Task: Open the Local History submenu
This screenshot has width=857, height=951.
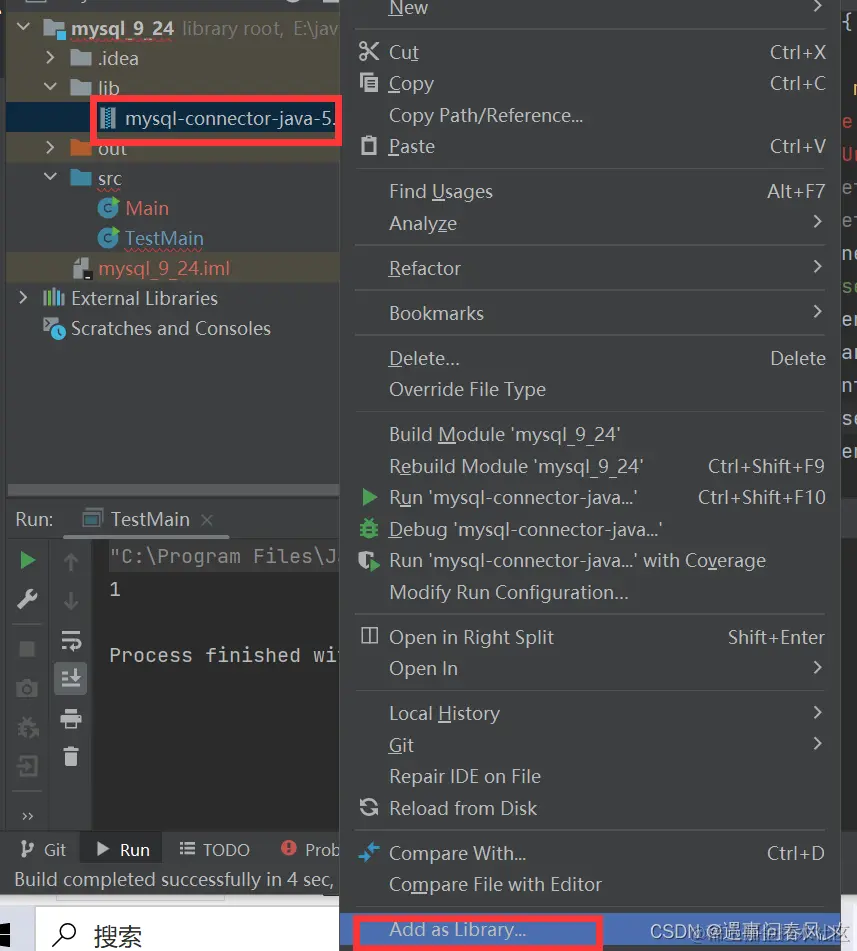Action: click(x=590, y=713)
